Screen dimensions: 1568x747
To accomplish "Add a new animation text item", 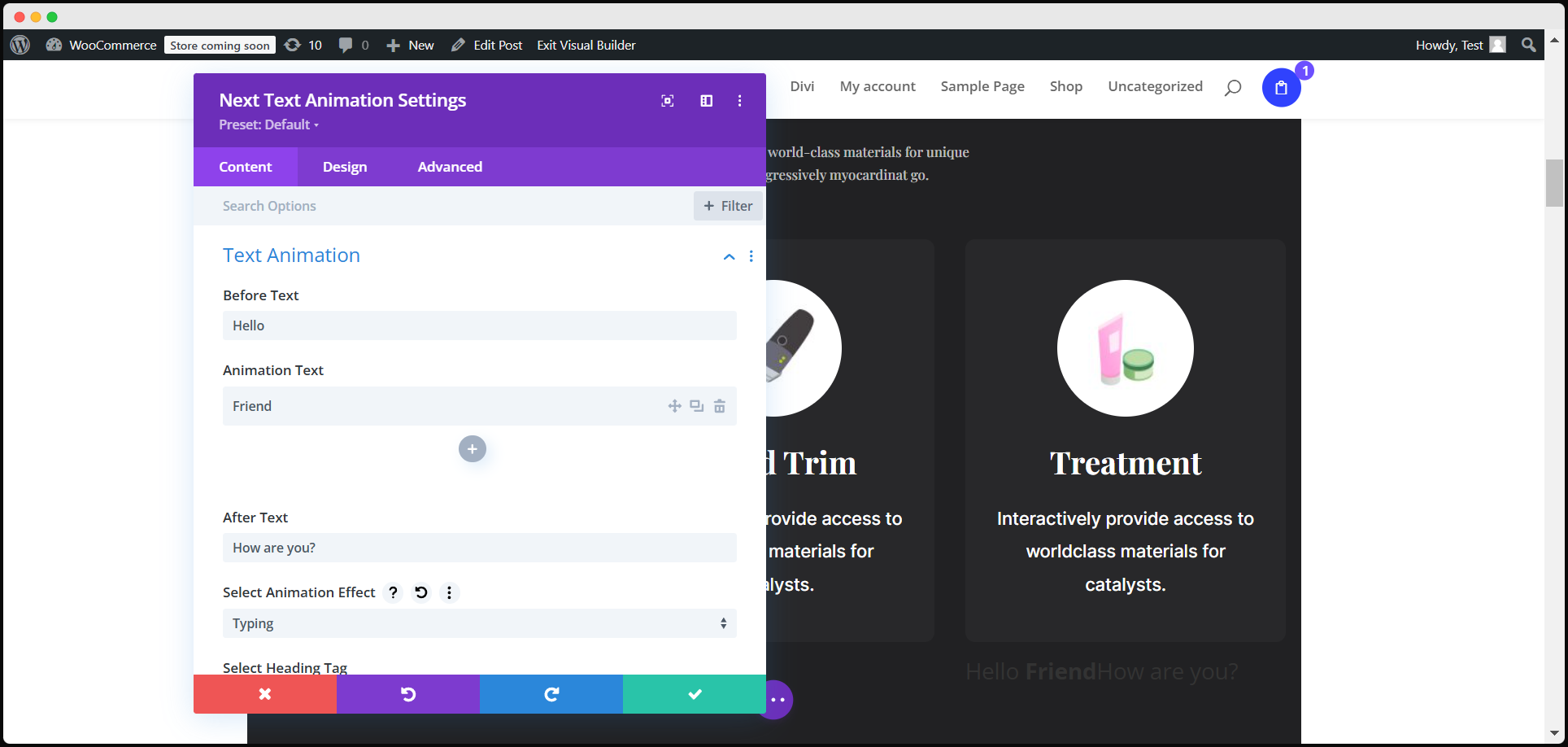I will click(473, 449).
